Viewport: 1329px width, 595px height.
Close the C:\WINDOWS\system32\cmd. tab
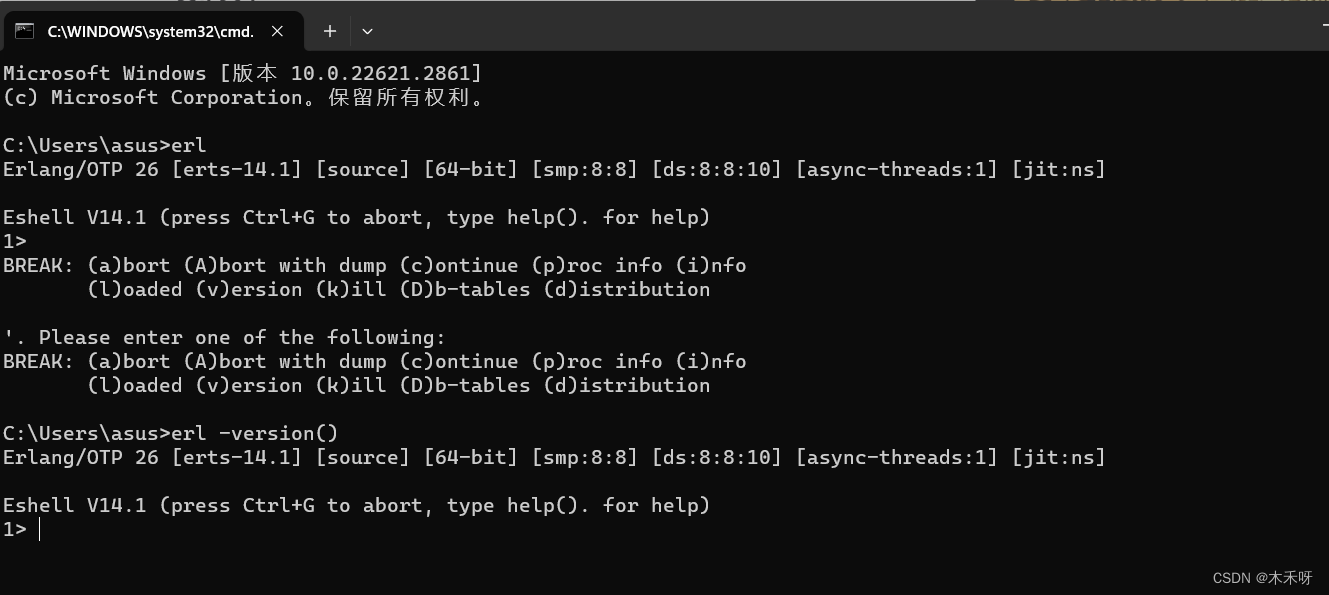(278, 31)
